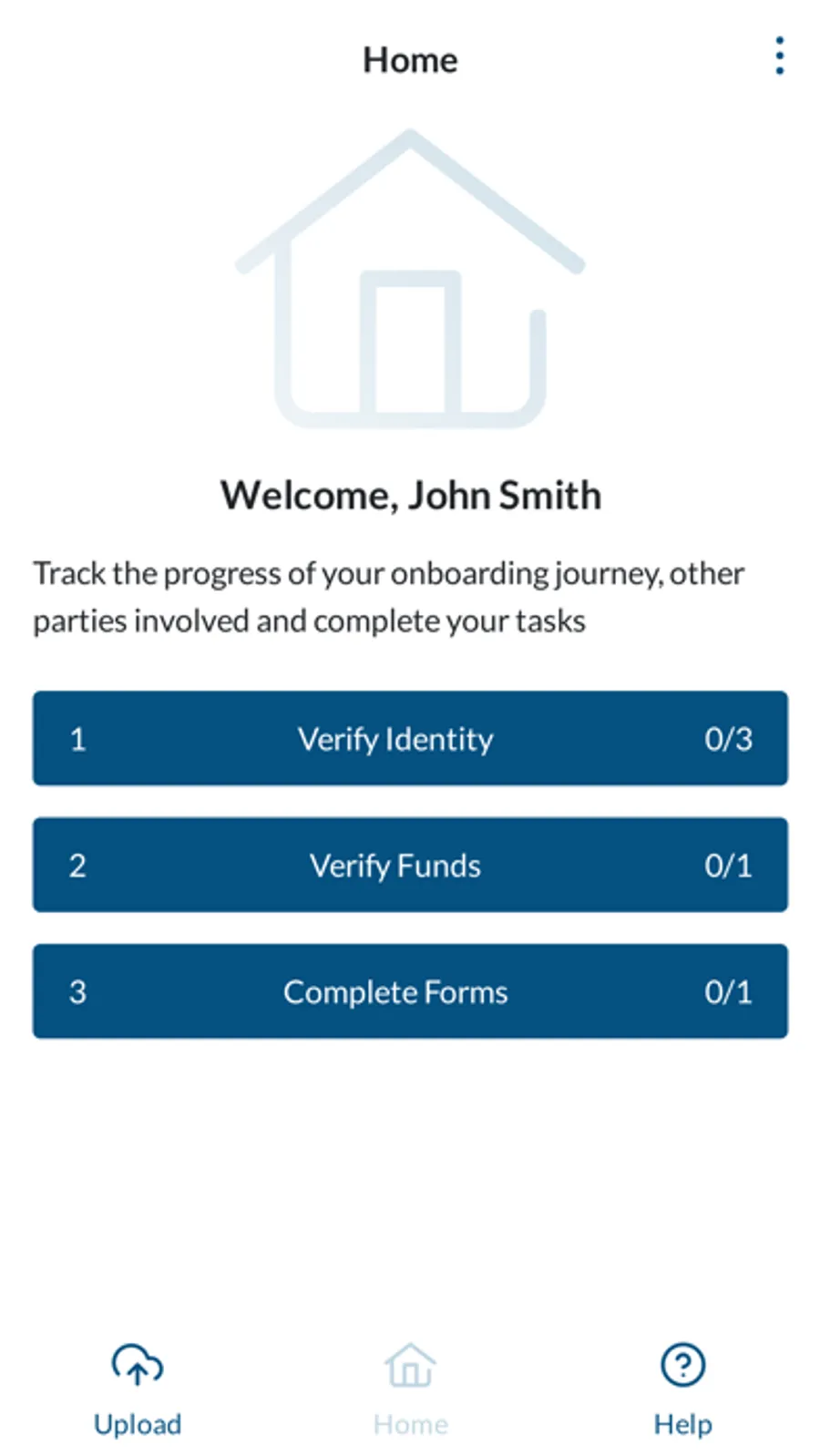Click the onboarding journey description text
This screenshot has height=1456, width=820.
click(x=389, y=597)
